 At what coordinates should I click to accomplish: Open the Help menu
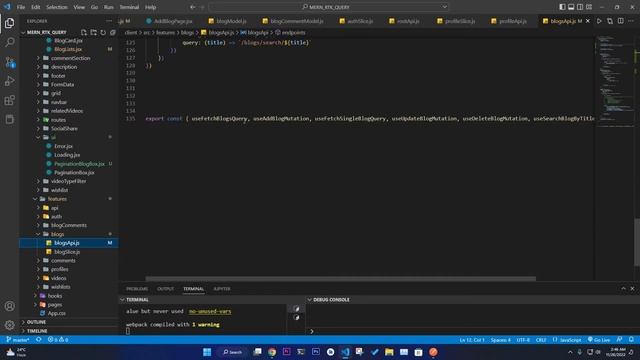click(x=150, y=7)
